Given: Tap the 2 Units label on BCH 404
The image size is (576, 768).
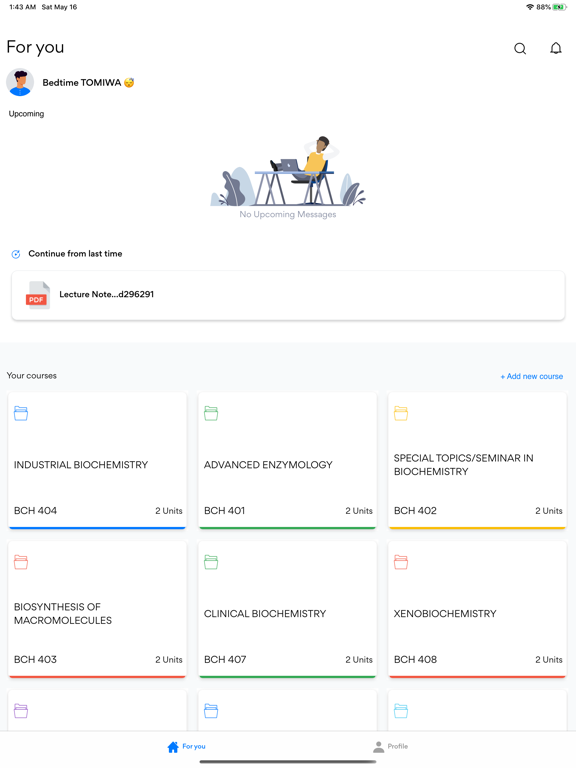Looking at the screenshot, I should click(169, 511).
